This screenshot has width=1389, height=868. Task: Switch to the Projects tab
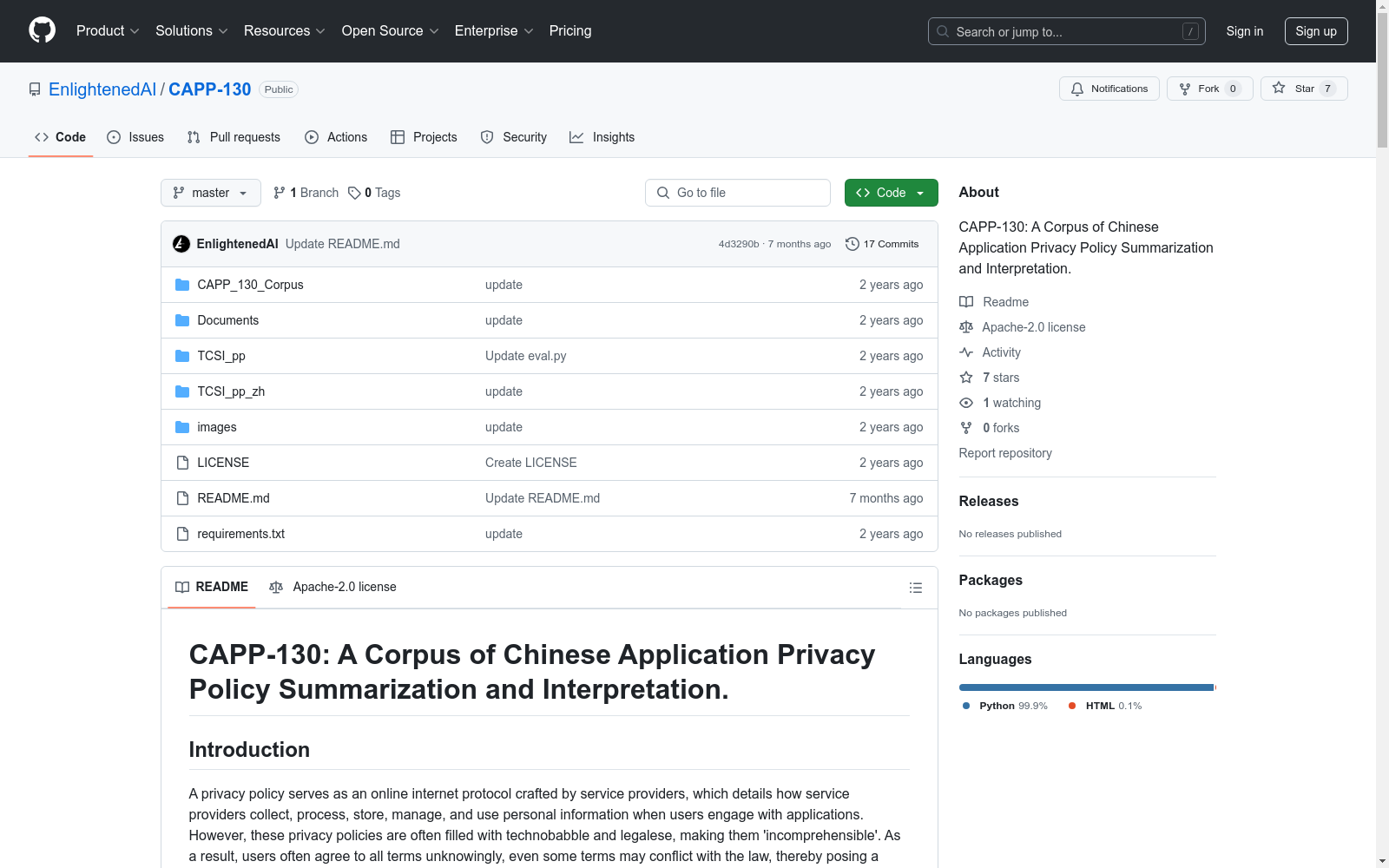point(424,137)
